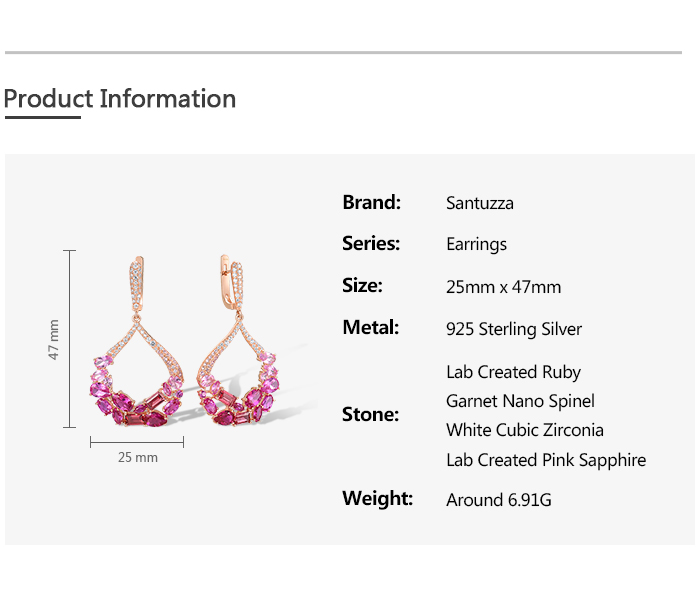The height and width of the screenshot is (596, 700).
Task: Select the Garnet Nano Spinel text
Action: [520, 401]
